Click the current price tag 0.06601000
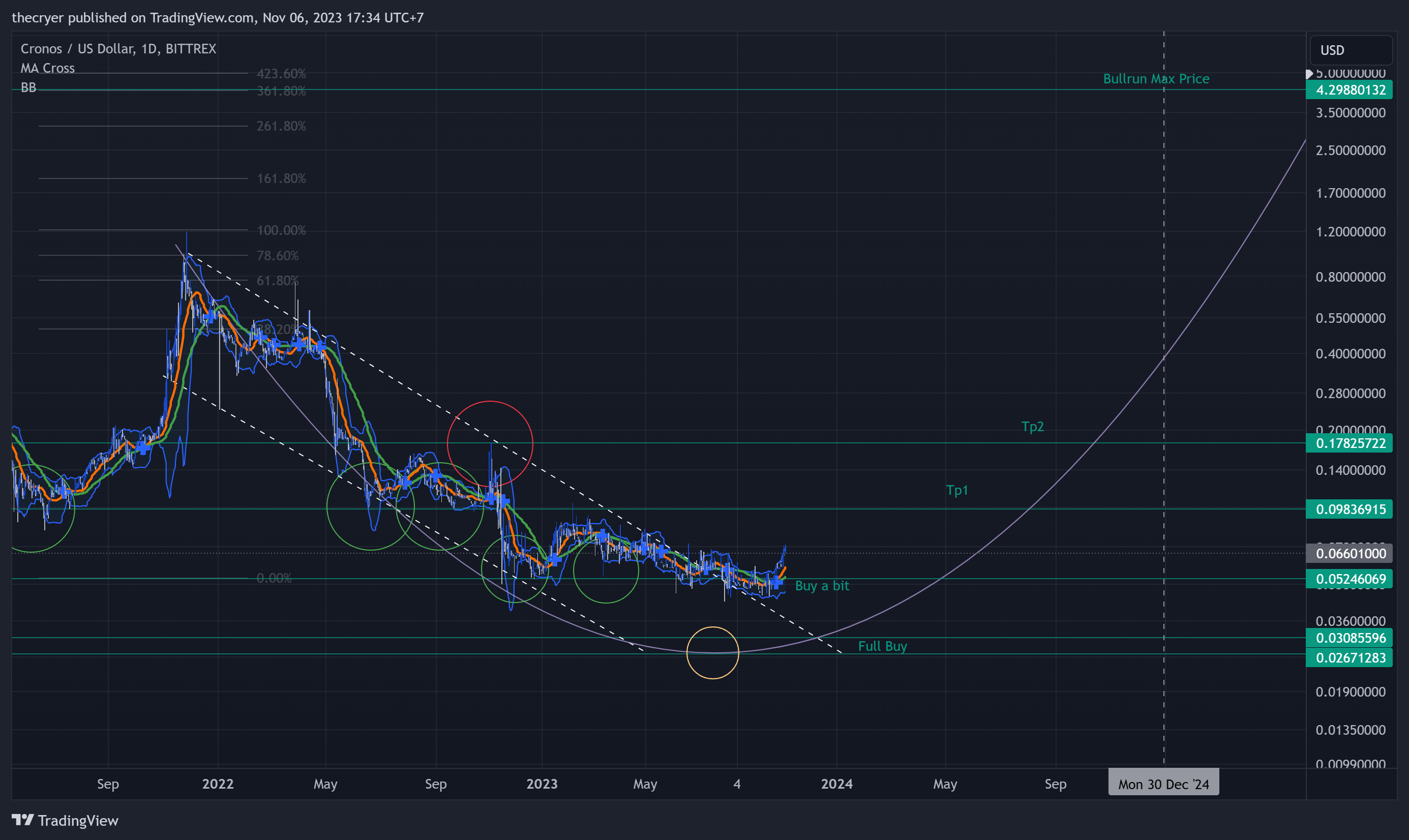 point(1349,553)
